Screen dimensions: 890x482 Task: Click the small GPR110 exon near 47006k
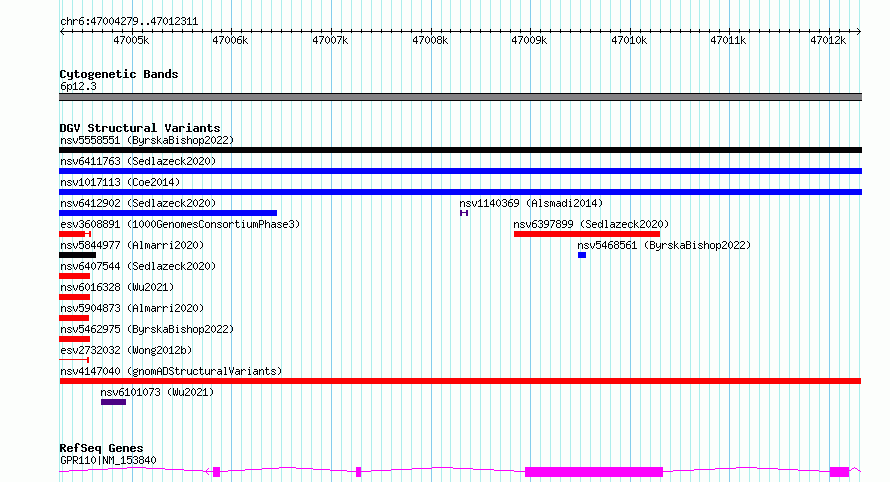tap(216, 472)
